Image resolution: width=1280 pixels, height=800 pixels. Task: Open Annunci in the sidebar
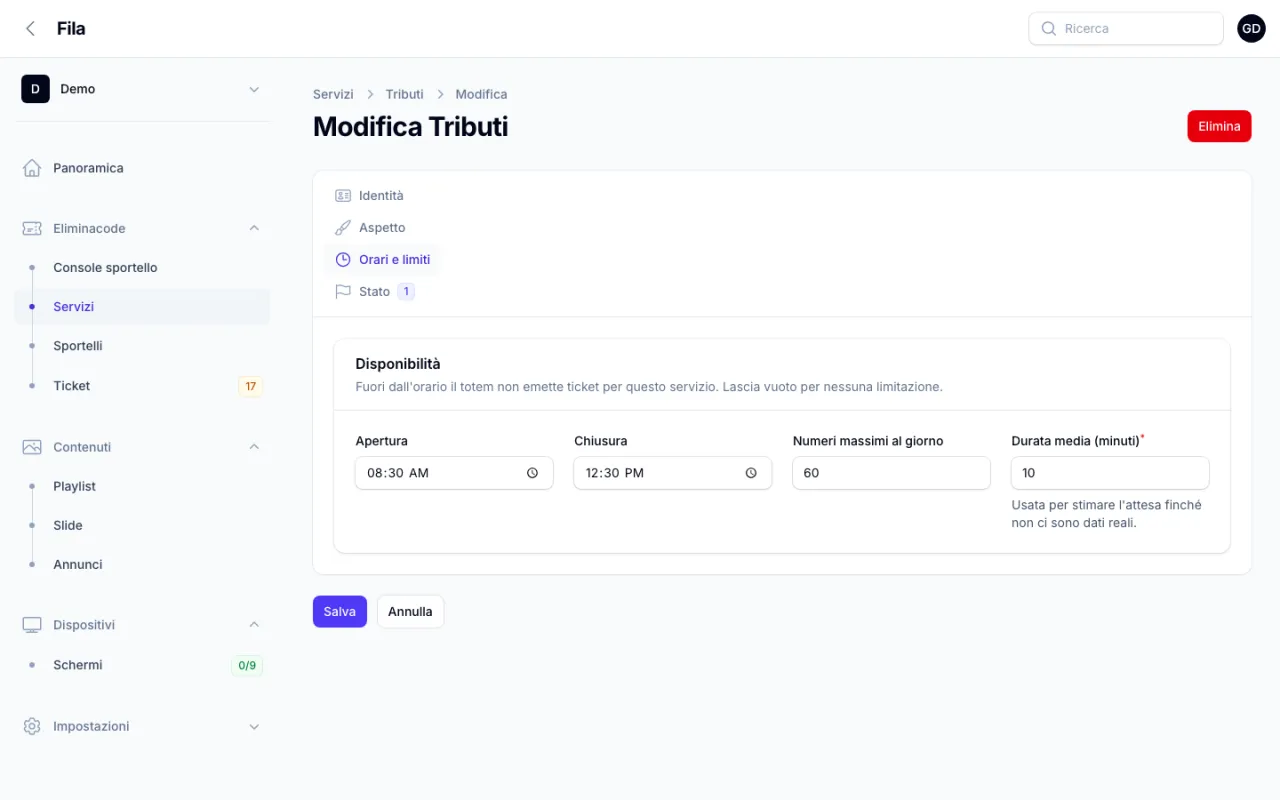point(142,564)
